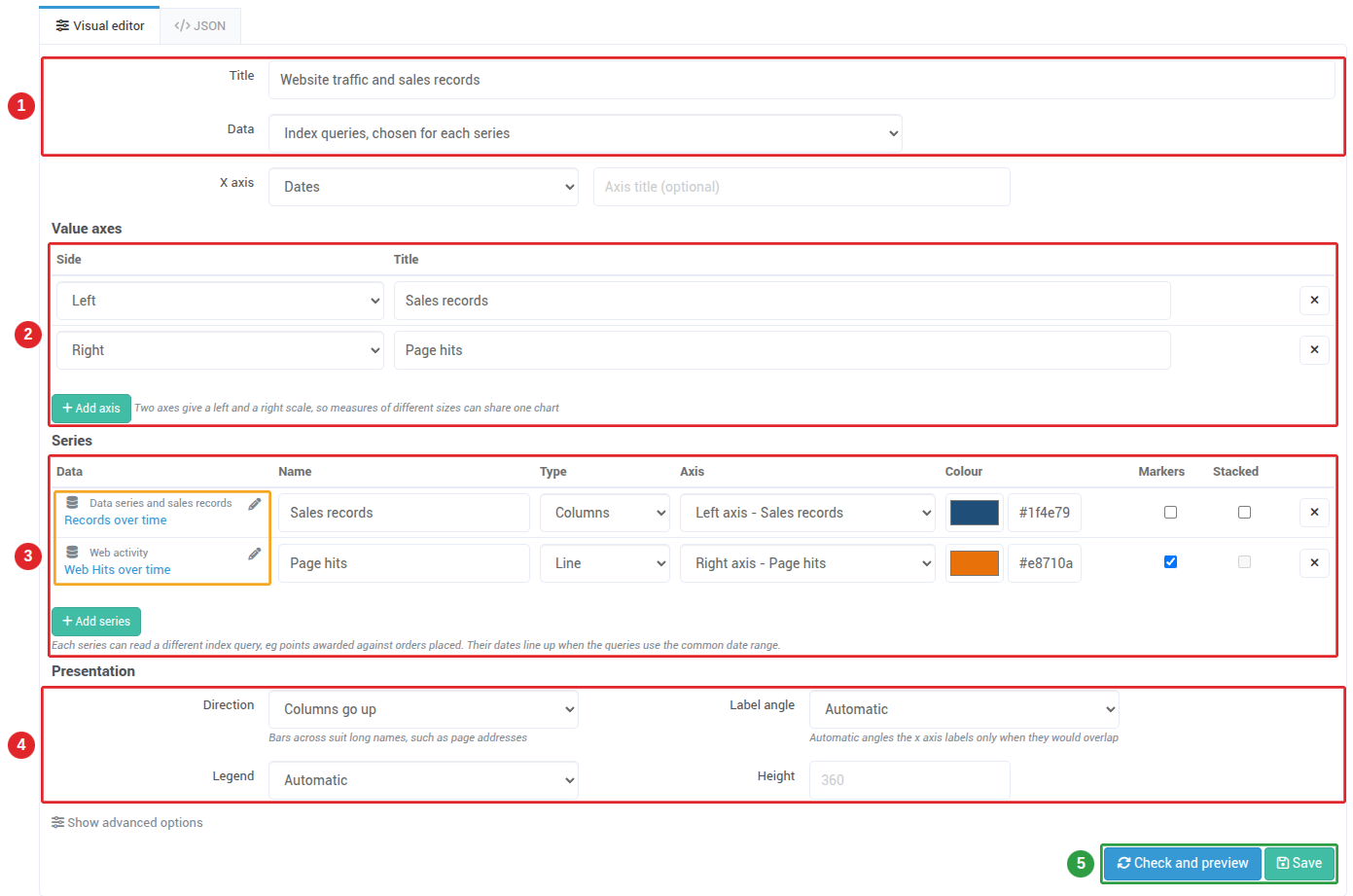Open the Left axis - Sales records dropdown

(807, 513)
